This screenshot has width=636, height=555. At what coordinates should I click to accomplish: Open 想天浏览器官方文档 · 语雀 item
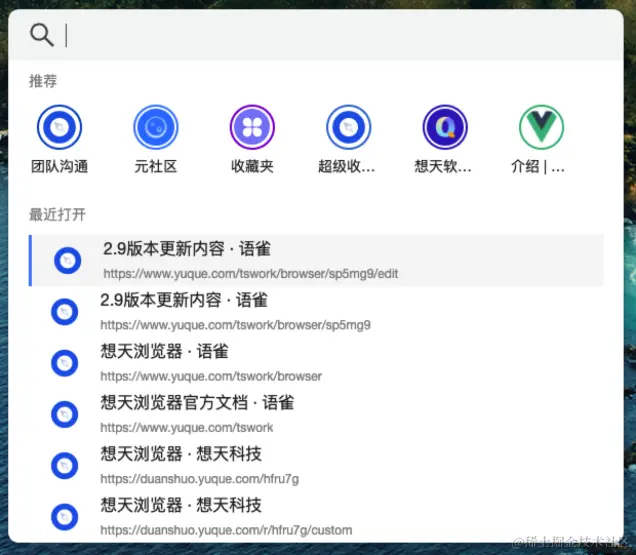[197, 402]
